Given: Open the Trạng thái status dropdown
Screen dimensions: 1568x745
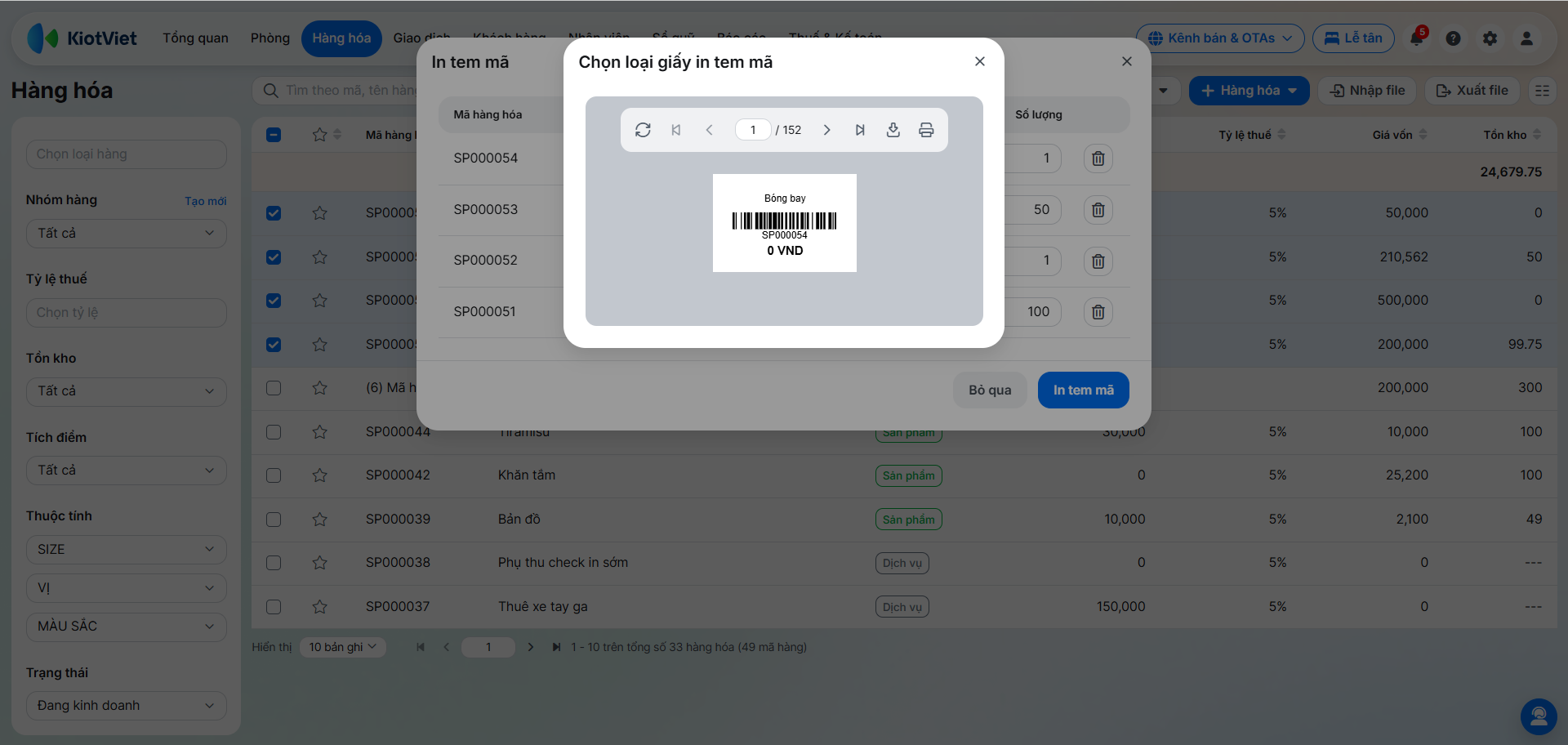Looking at the screenshot, I should [127, 706].
